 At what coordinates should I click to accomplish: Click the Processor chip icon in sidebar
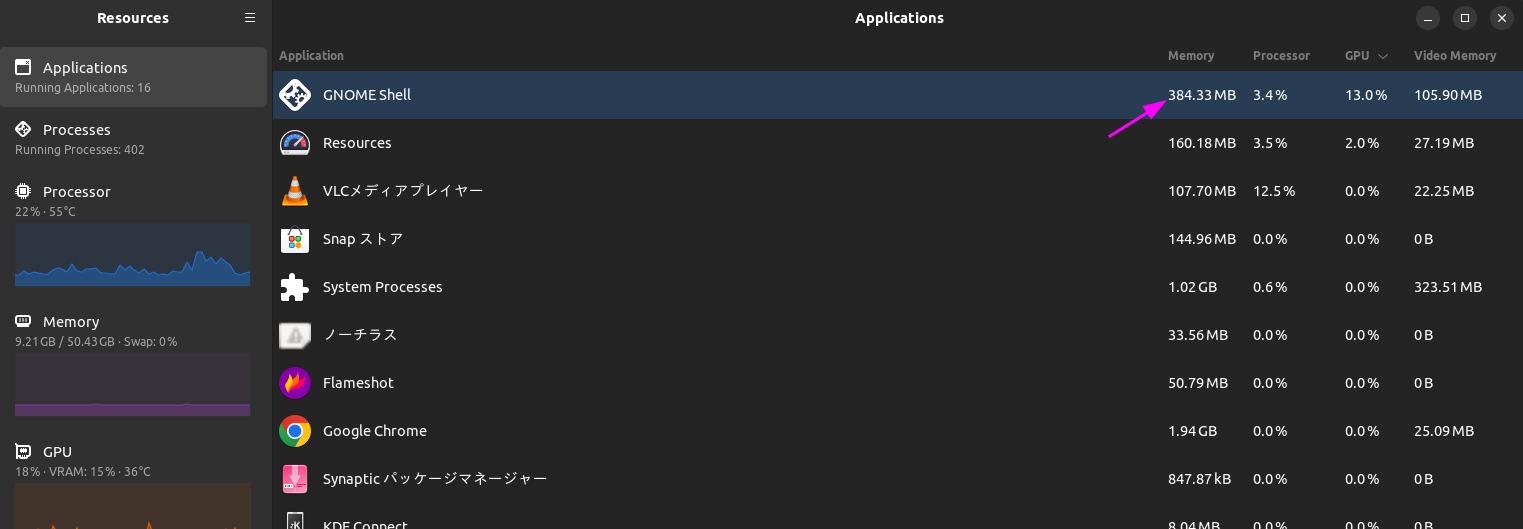[23, 191]
